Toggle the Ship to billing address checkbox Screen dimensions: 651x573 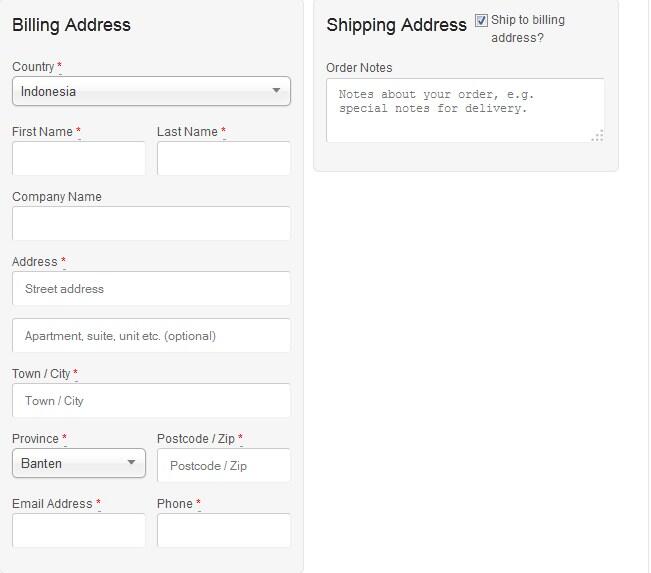[x=481, y=20]
